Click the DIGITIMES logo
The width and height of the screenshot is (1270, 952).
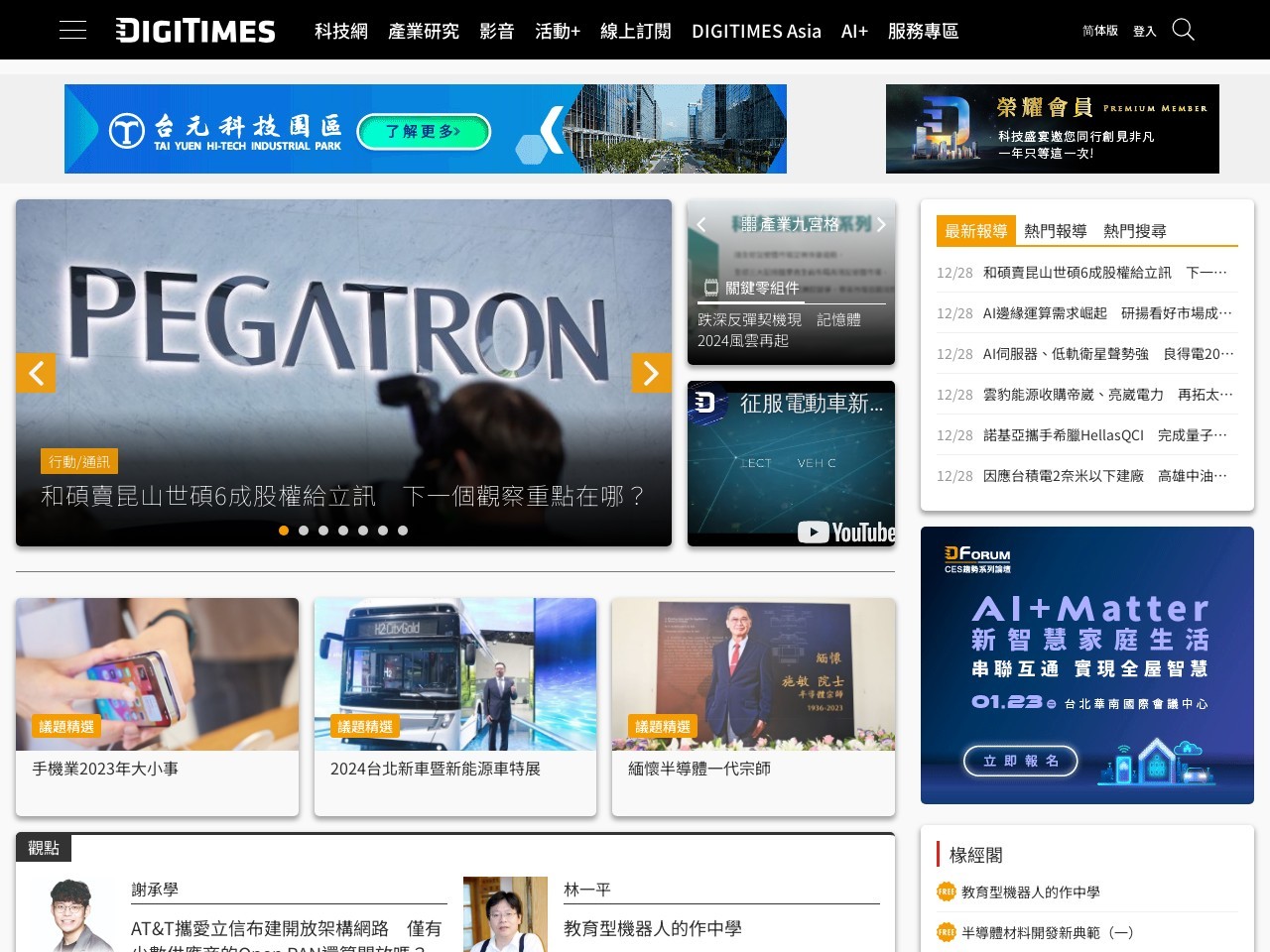194,31
